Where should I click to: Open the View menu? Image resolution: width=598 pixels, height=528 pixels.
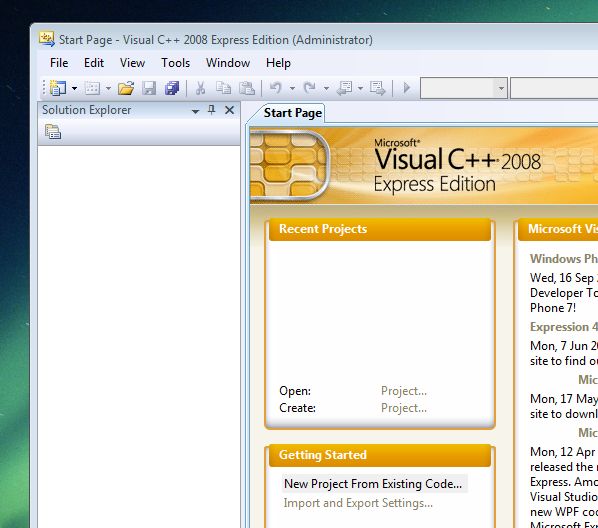tap(132, 63)
